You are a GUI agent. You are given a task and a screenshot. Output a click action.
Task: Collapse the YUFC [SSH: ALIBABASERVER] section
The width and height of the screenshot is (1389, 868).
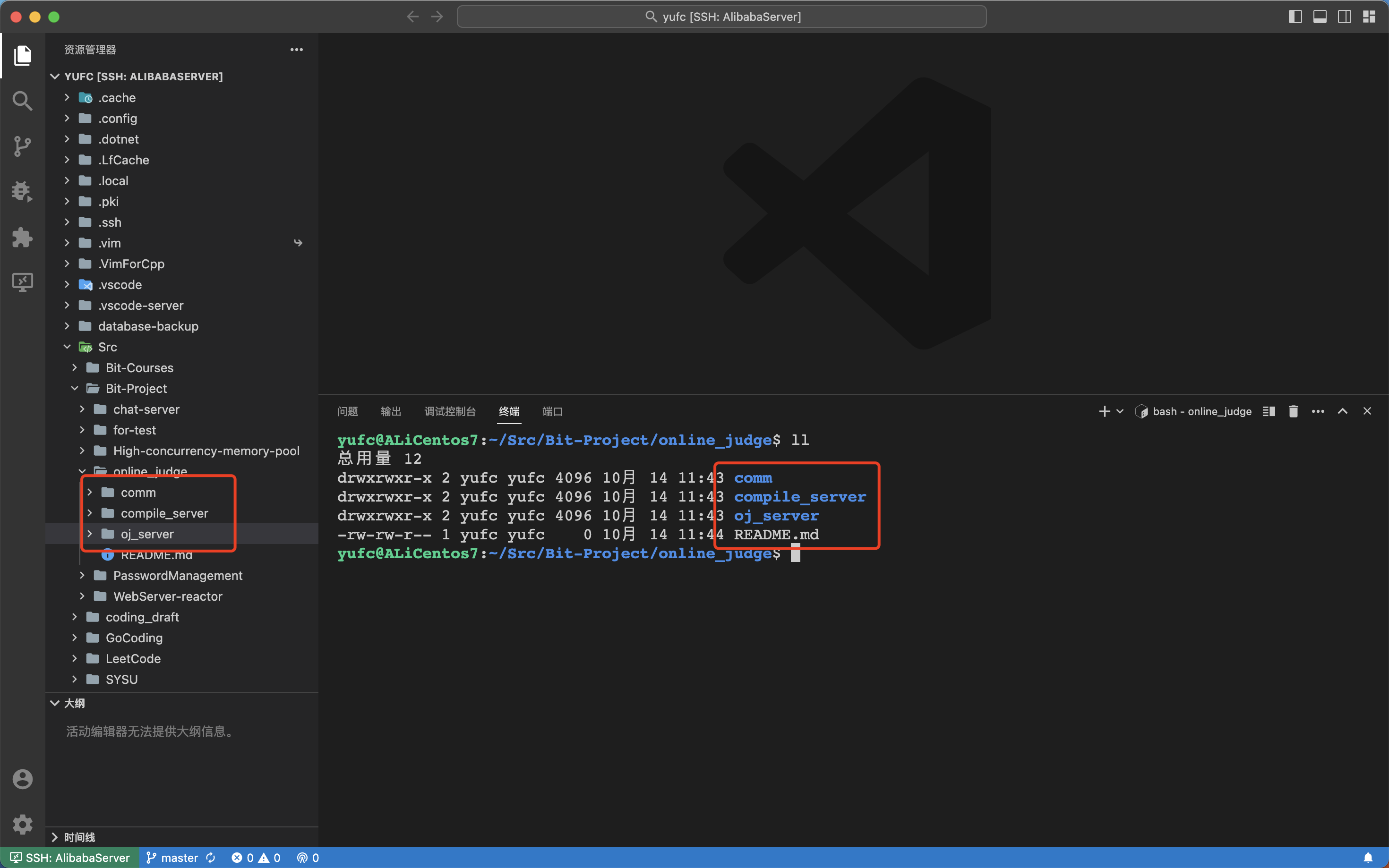181,77
